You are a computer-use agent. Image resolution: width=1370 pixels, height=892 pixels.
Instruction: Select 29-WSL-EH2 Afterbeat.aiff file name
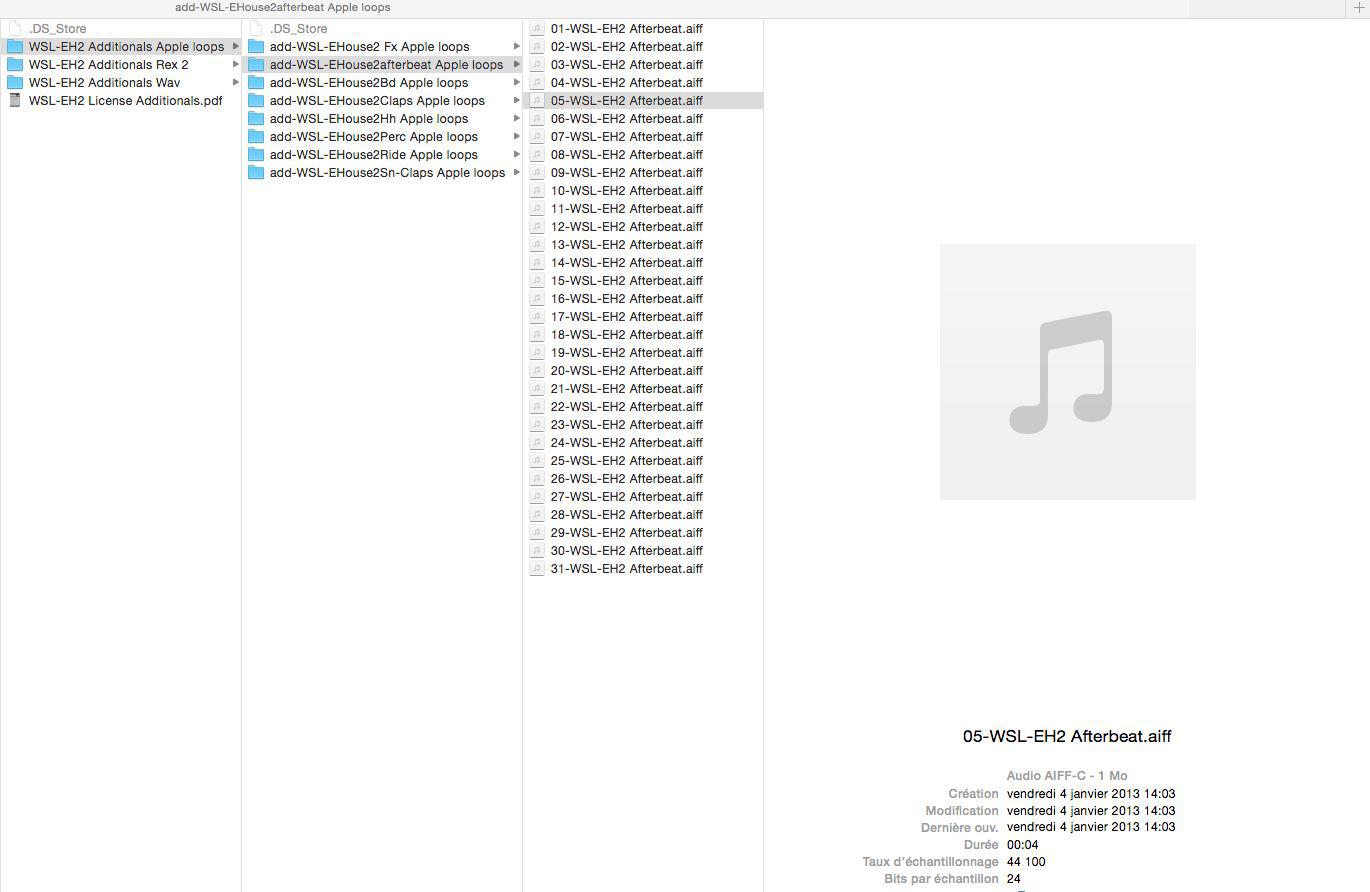pyautogui.click(x=627, y=533)
